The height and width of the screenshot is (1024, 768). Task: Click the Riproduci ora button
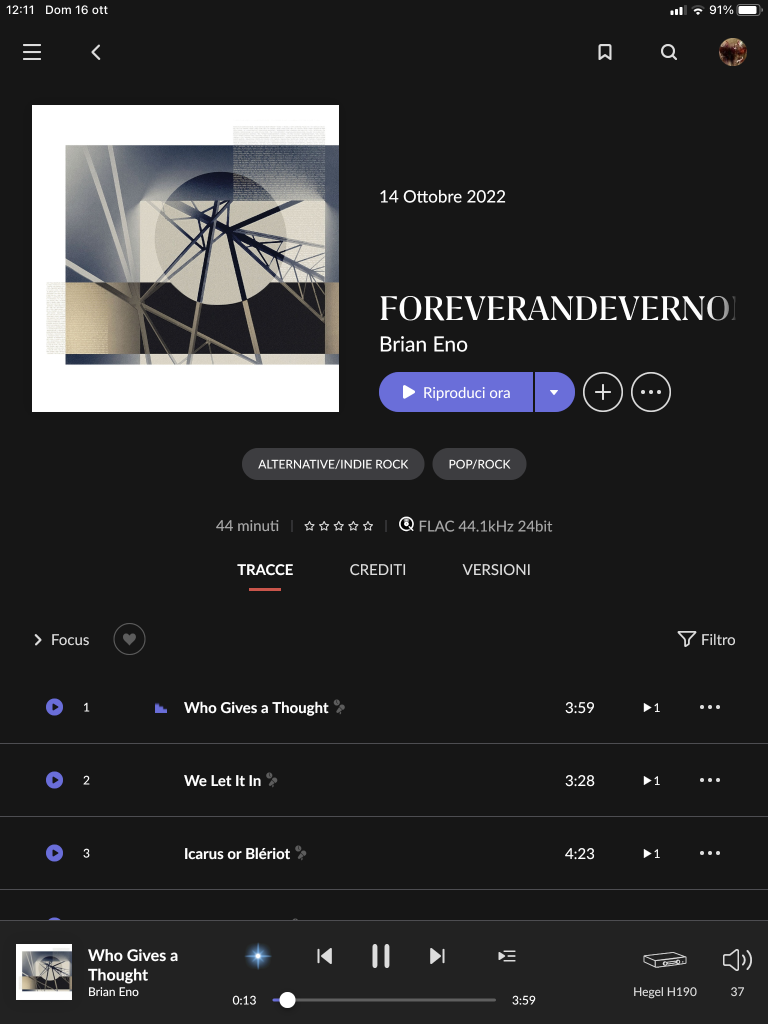[456, 392]
